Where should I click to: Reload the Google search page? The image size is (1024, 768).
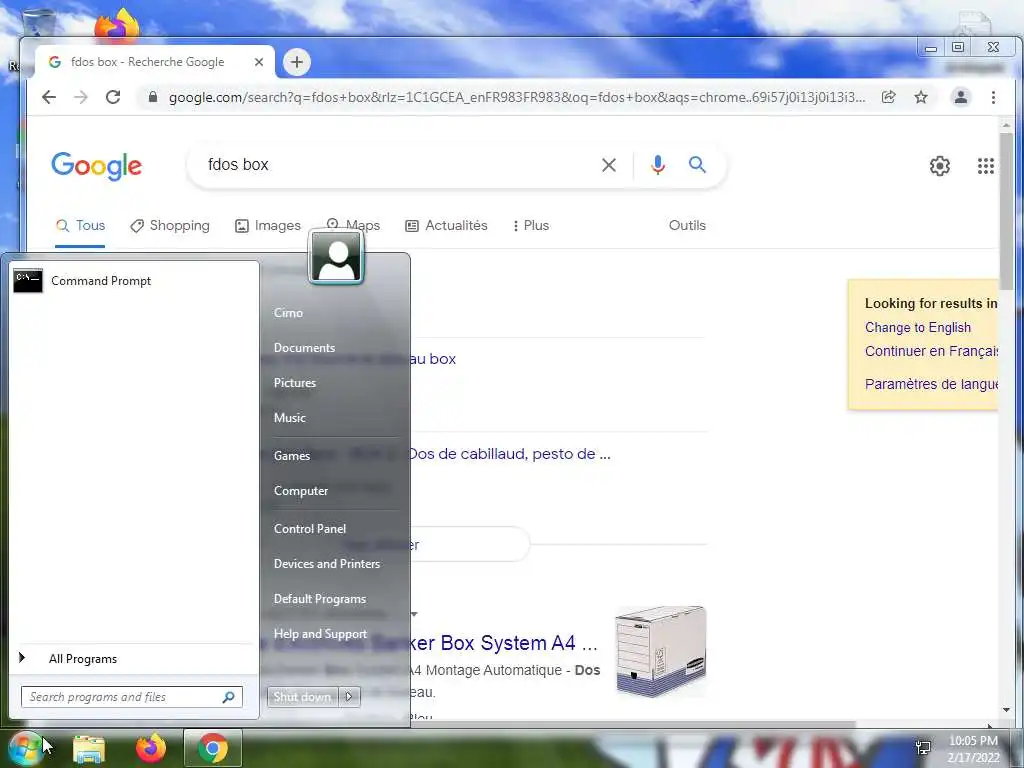(x=113, y=97)
